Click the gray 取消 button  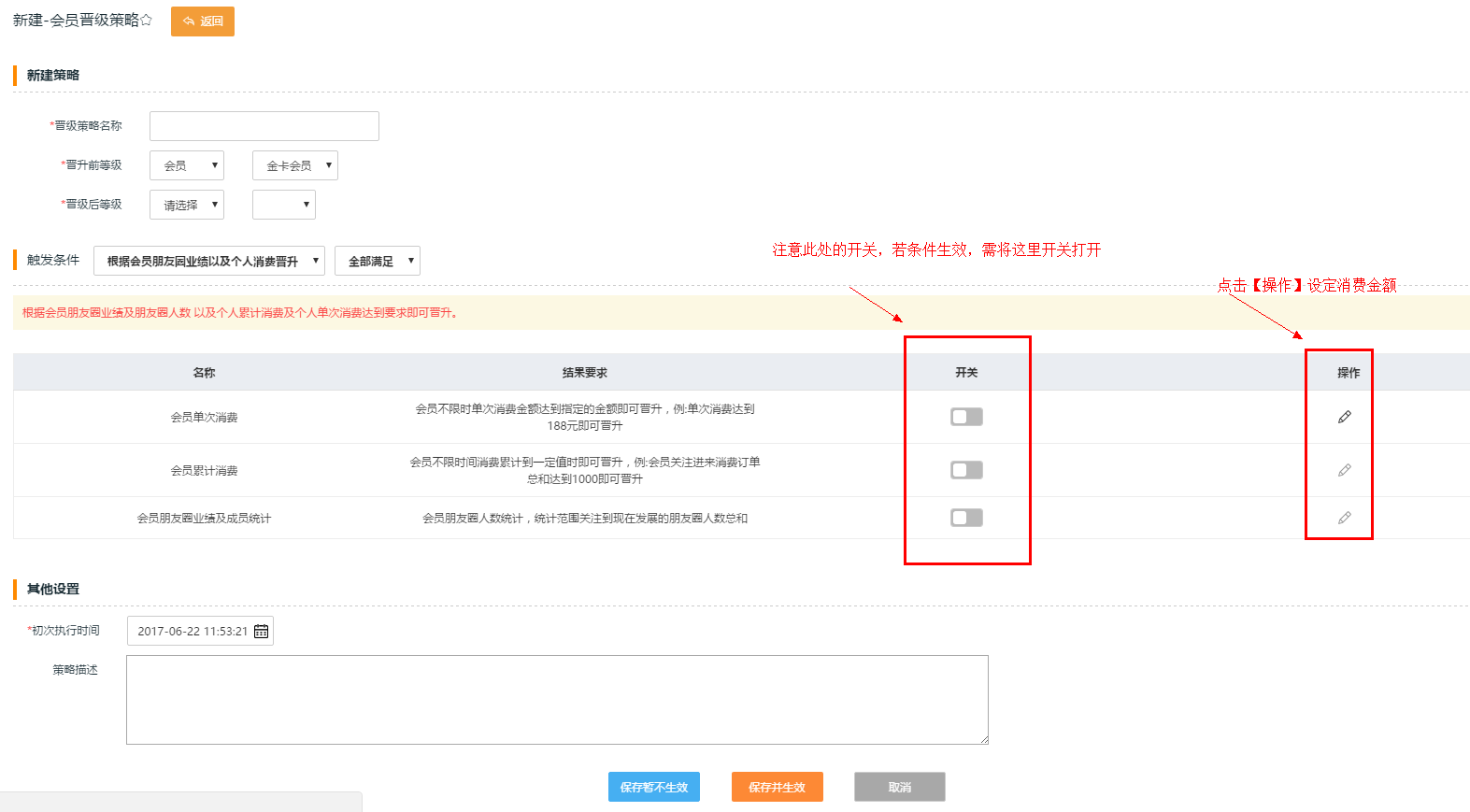[899, 787]
